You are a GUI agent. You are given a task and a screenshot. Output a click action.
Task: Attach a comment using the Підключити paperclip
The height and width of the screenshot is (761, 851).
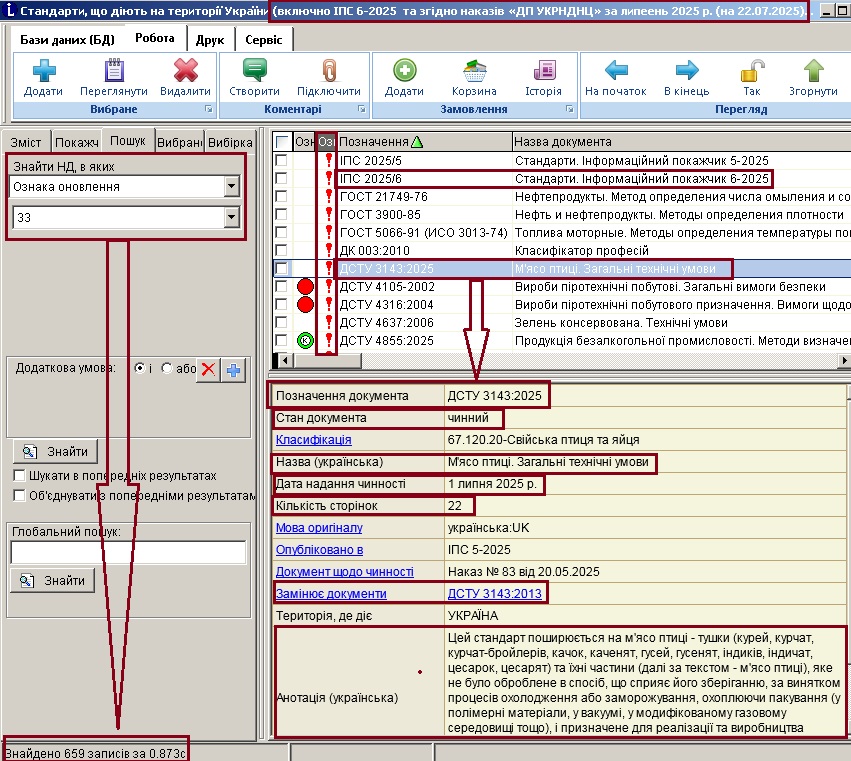(329, 71)
